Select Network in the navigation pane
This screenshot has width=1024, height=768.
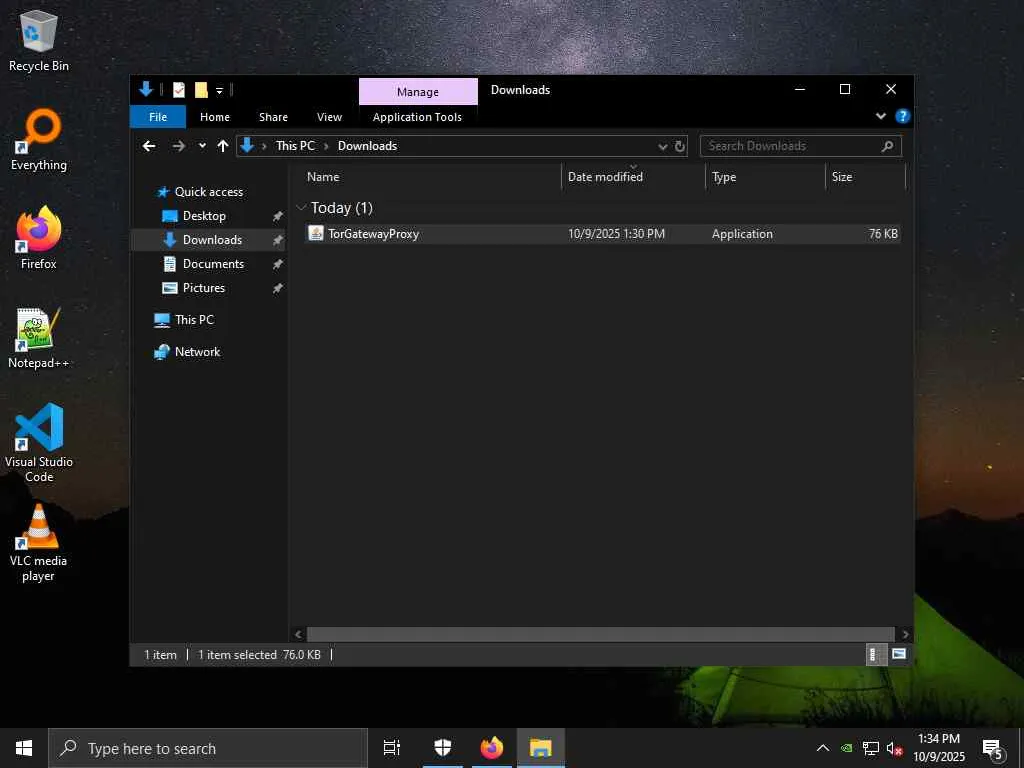click(197, 351)
